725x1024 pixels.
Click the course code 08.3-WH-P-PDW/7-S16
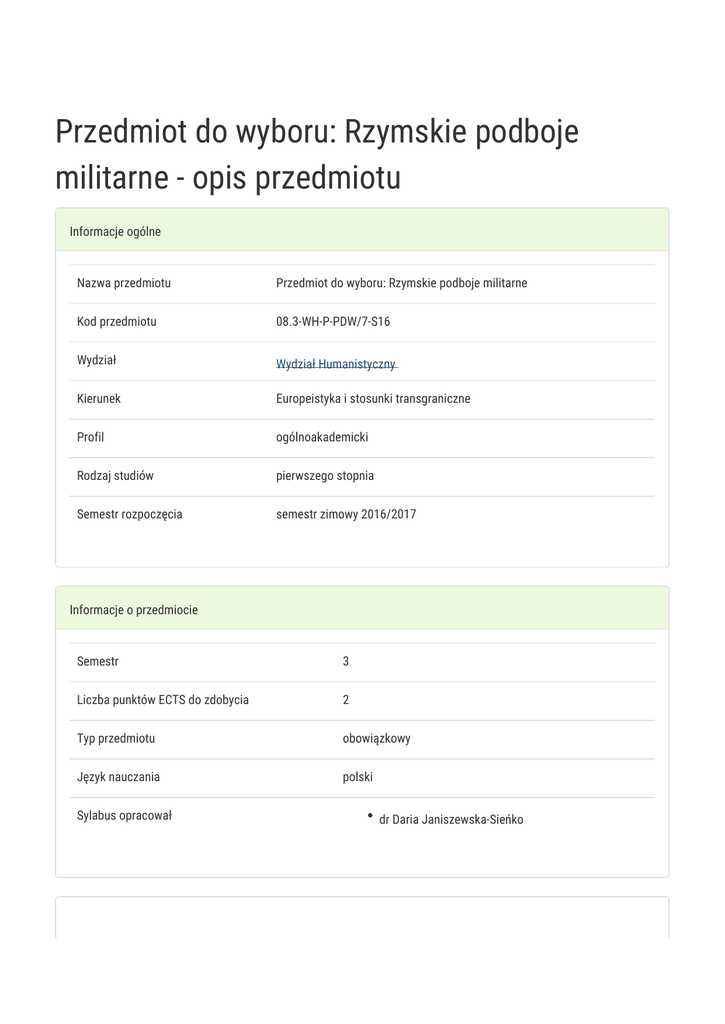pos(333,322)
